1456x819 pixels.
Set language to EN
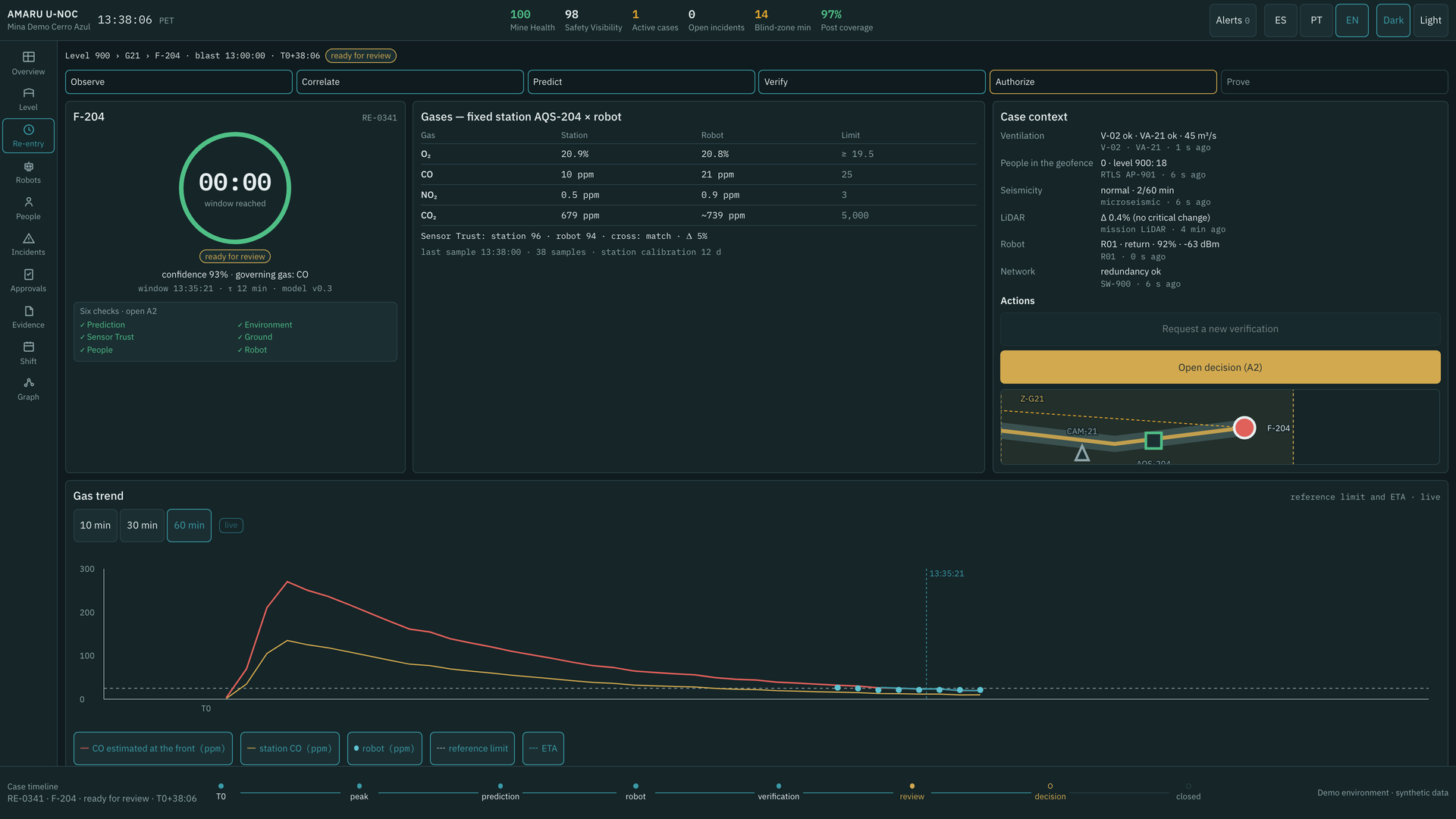coord(1352,20)
